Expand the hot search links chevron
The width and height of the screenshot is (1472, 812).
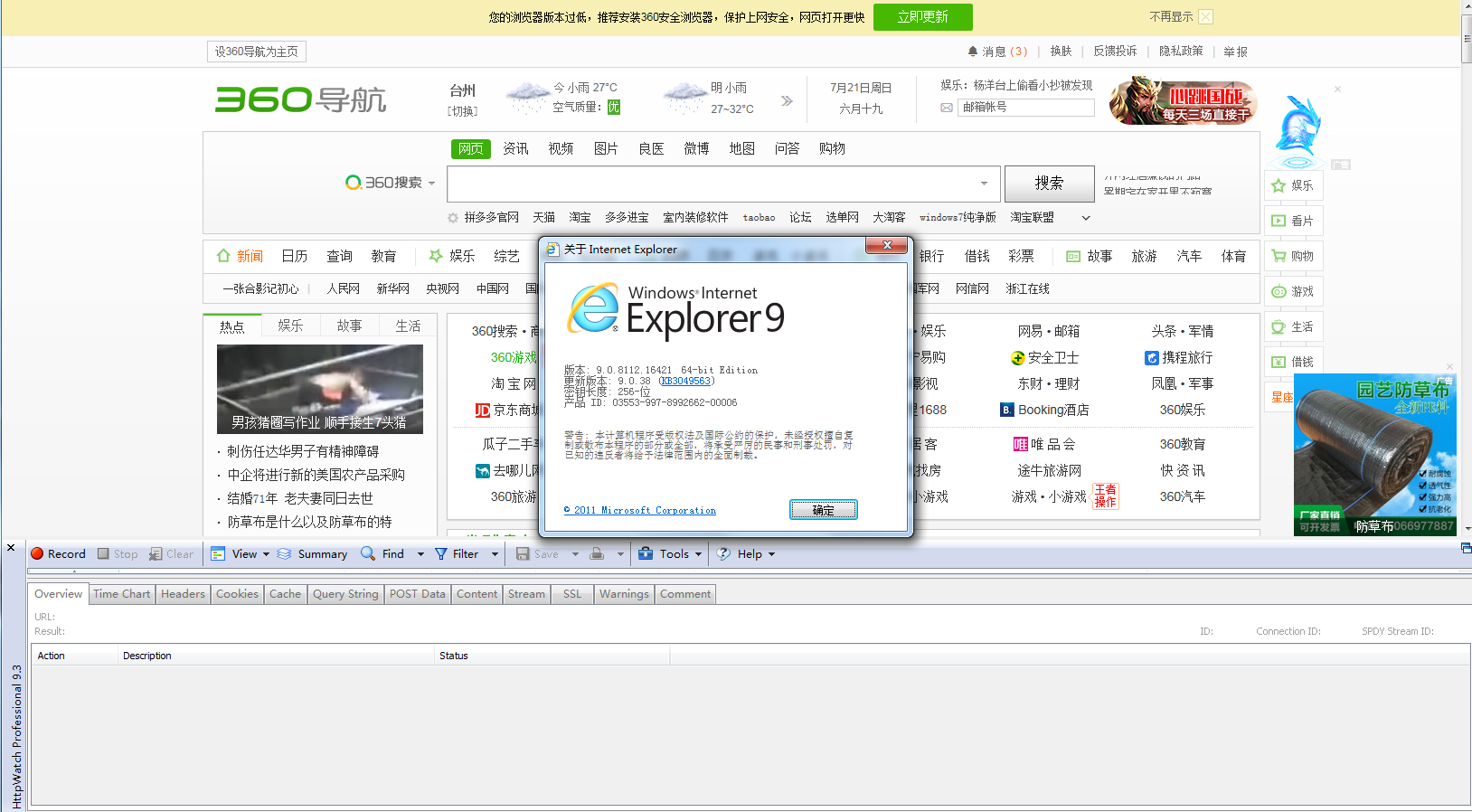[1086, 218]
